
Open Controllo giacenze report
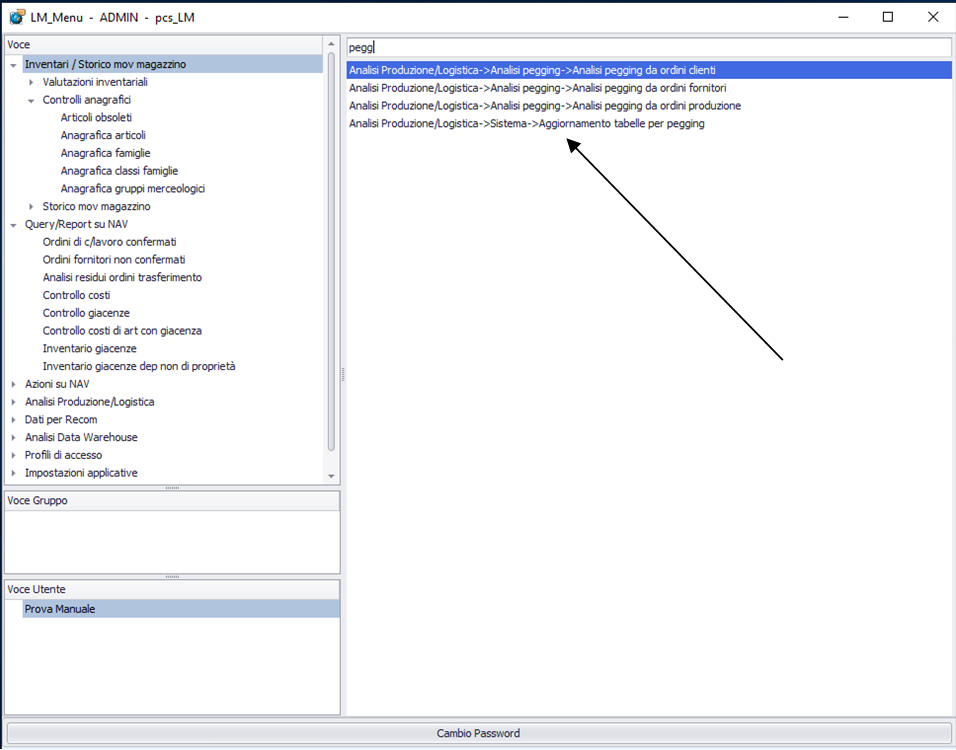pyautogui.click(x=86, y=313)
